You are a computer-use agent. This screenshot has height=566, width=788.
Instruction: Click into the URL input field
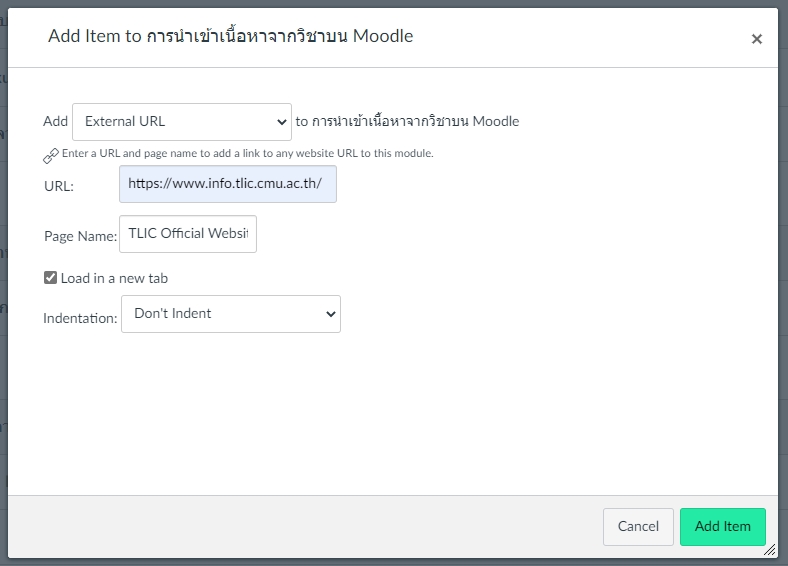[227, 184]
